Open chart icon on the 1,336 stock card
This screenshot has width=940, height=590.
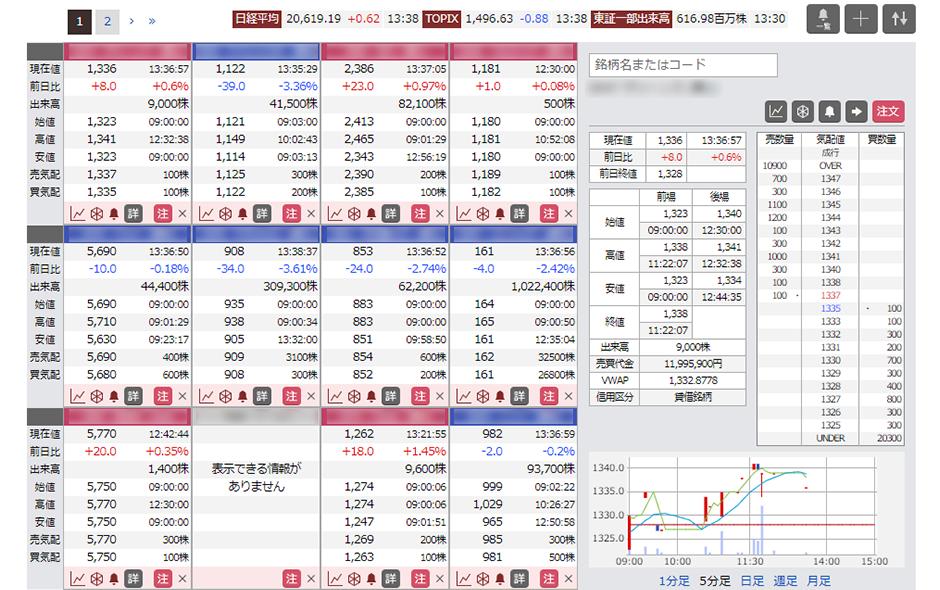(x=77, y=213)
